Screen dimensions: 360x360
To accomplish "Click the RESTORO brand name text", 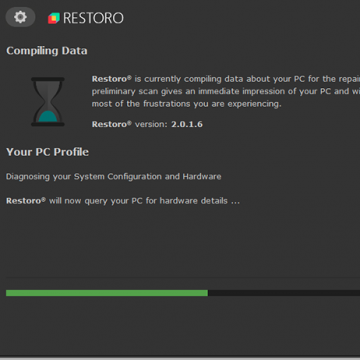I will click(x=93, y=18).
